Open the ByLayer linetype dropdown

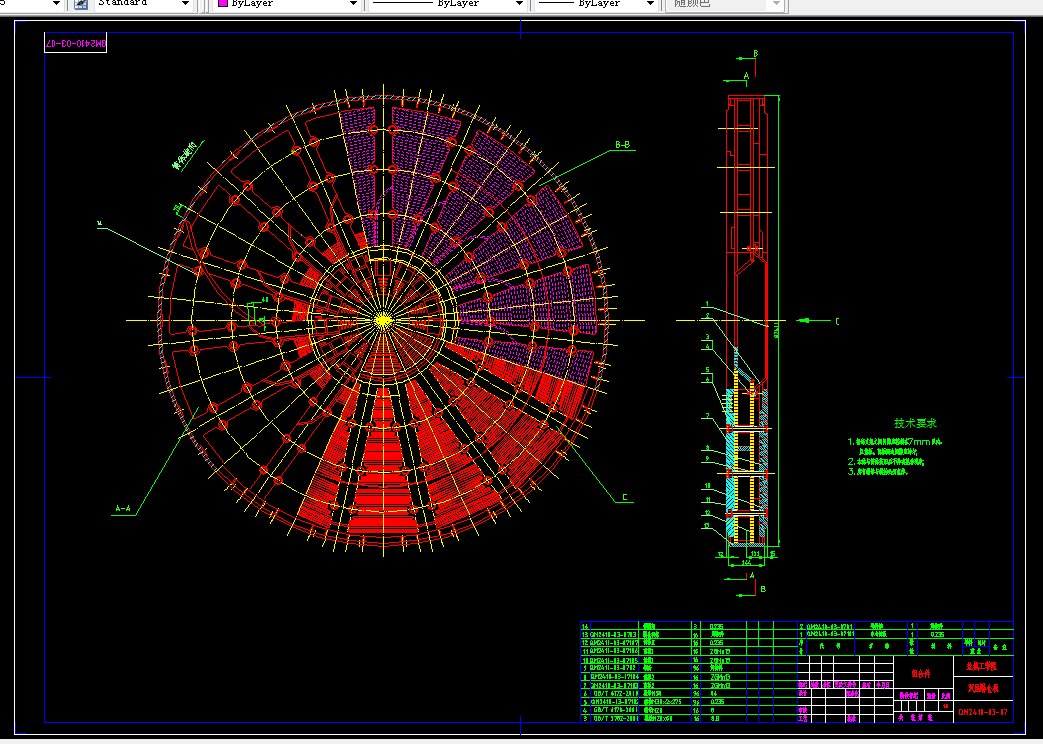point(519,3)
